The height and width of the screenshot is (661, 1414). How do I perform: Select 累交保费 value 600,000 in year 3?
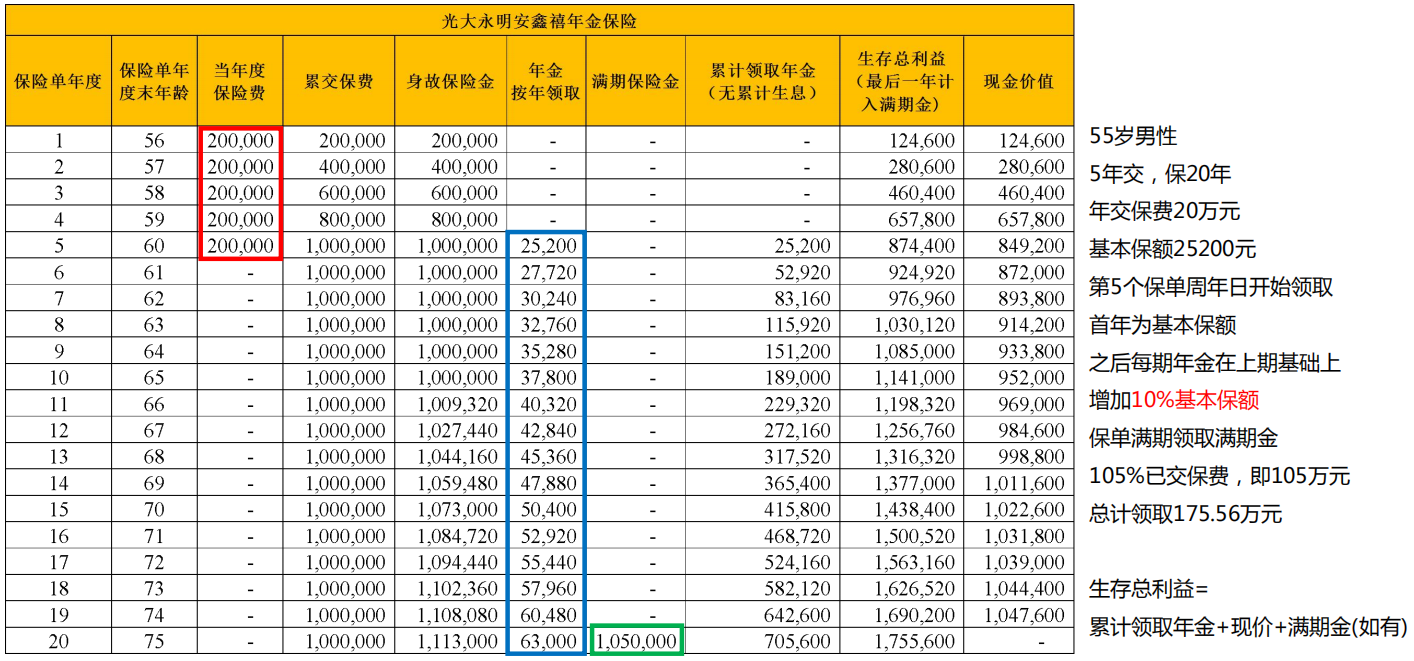(x=353, y=194)
